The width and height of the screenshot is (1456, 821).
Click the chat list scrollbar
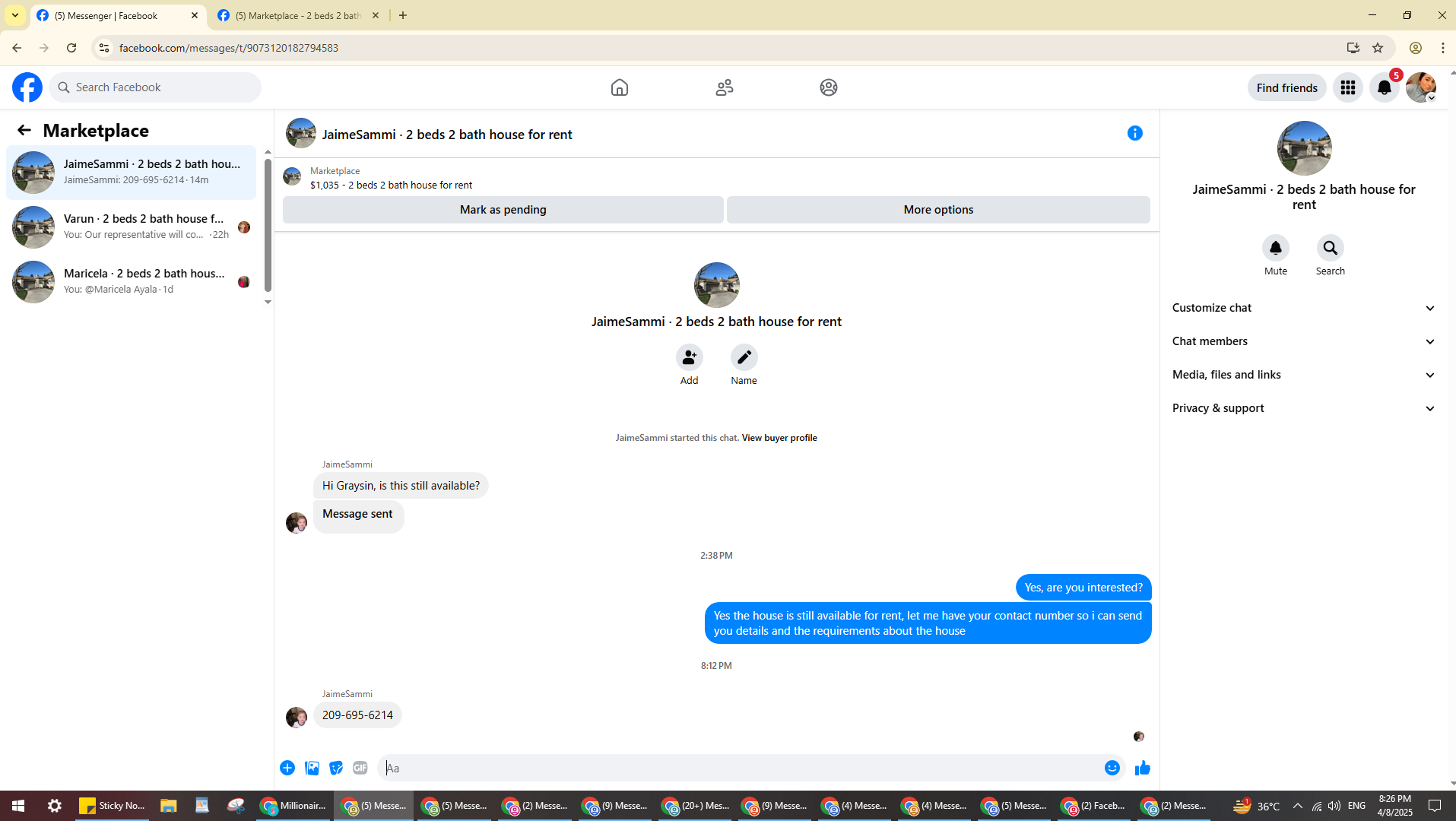268,224
